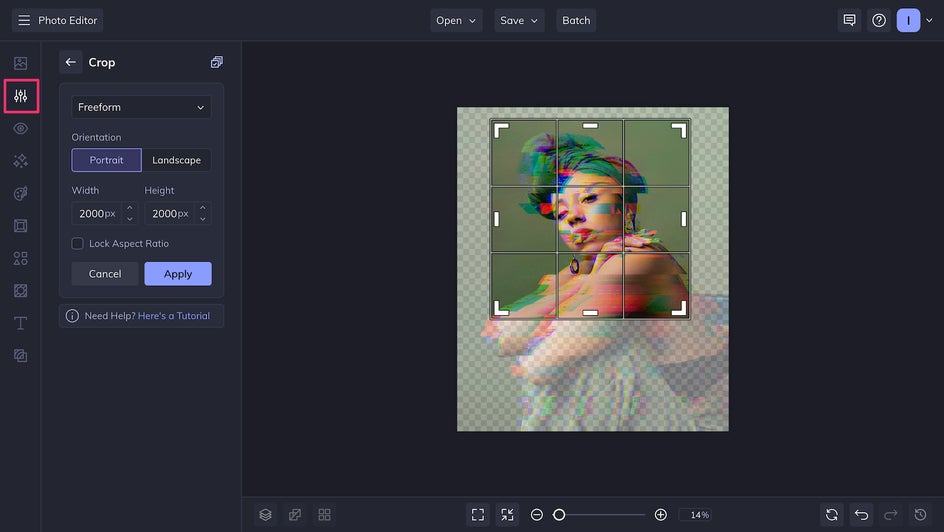Open the Touch Up eye icon
Image resolution: width=944 pixels, height=532 pixels.
[x=20, y=128]
